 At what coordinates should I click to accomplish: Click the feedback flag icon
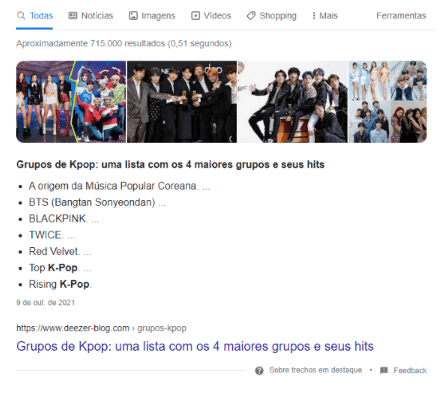coord(384,370)
